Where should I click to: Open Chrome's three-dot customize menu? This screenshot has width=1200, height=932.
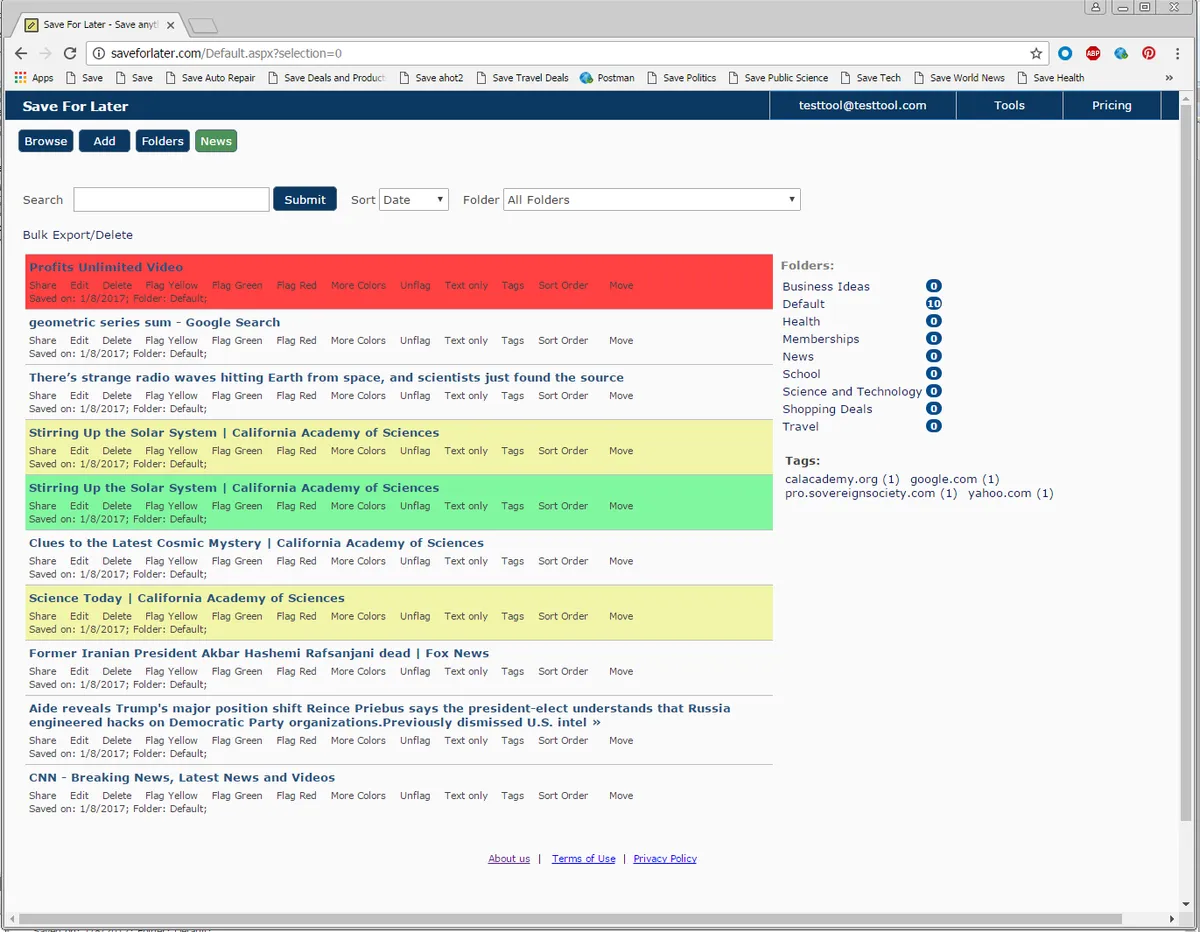click(1177, 53)
